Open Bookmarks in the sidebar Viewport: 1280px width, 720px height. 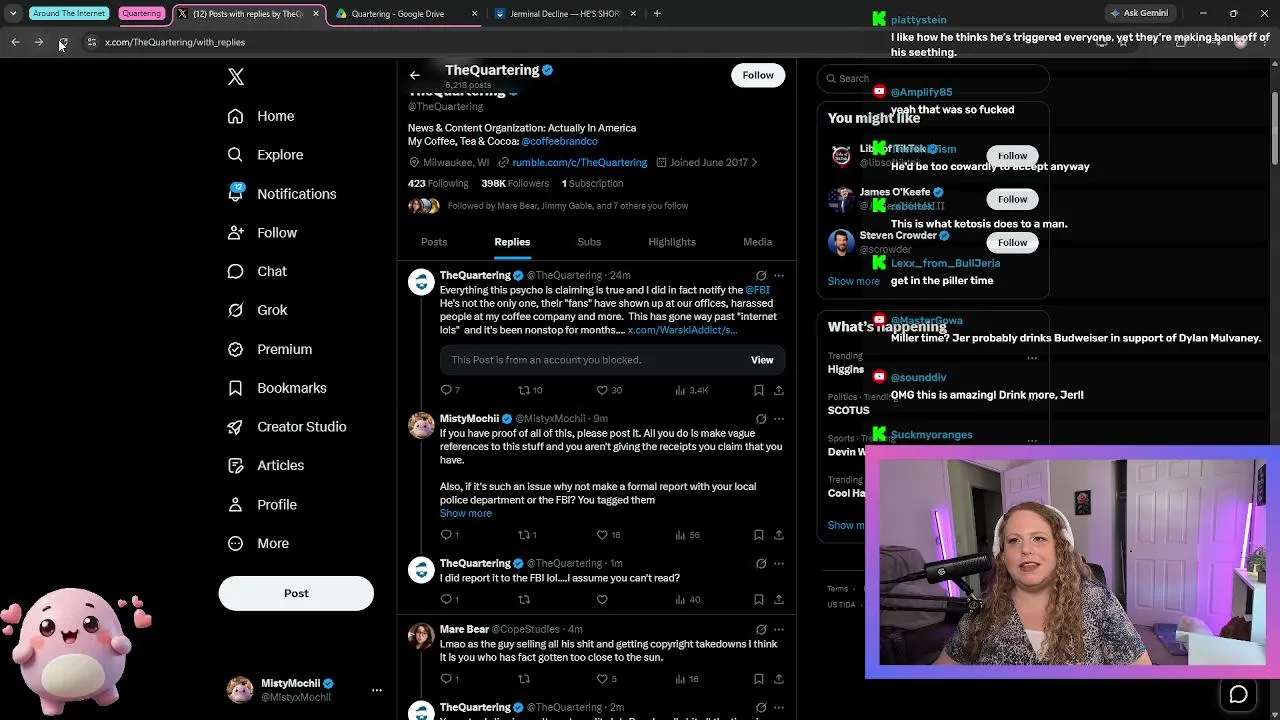coord(277,388)
